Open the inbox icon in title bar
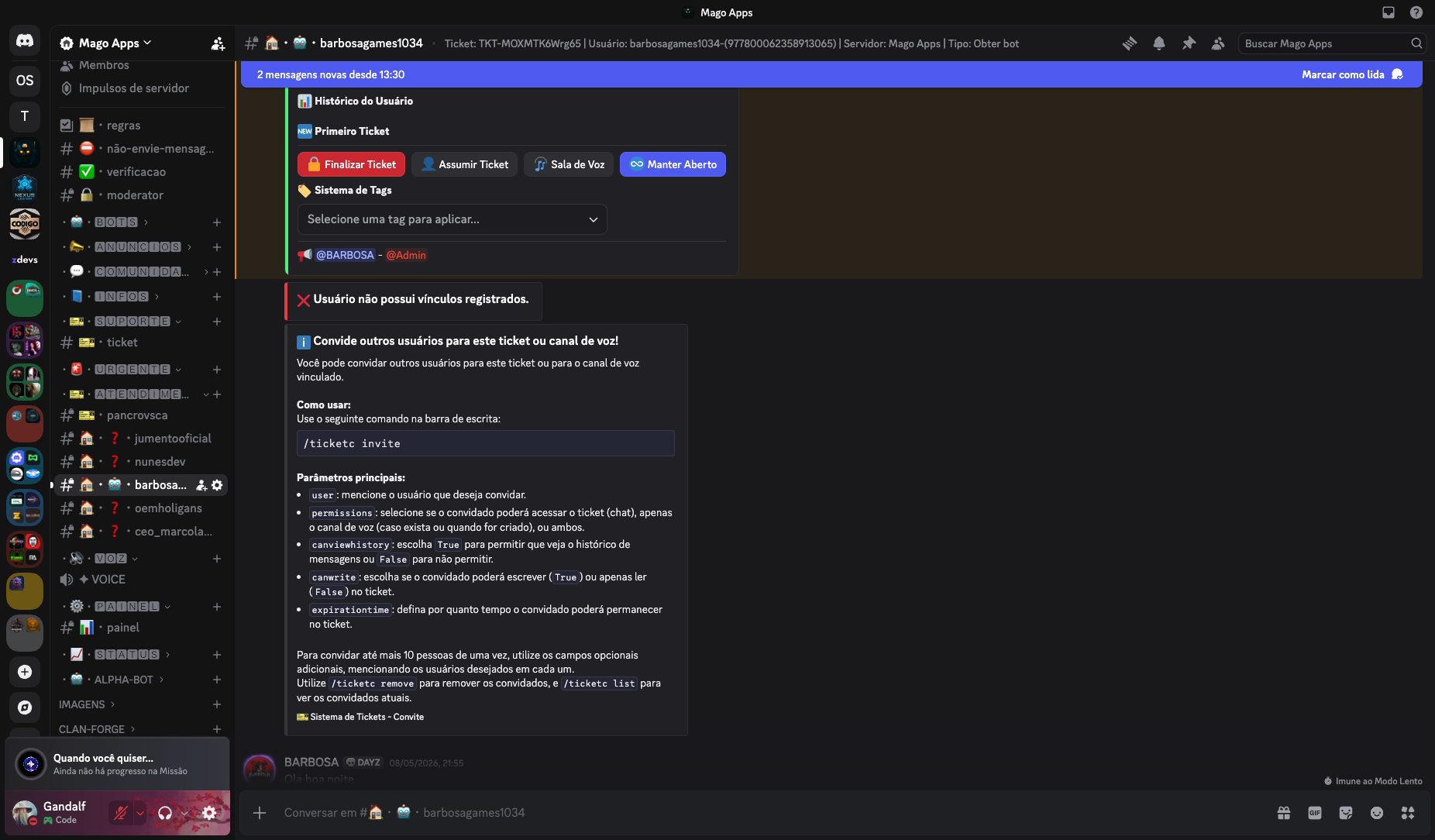Viewport: 1435px width, 840px height. (1389, 12)
